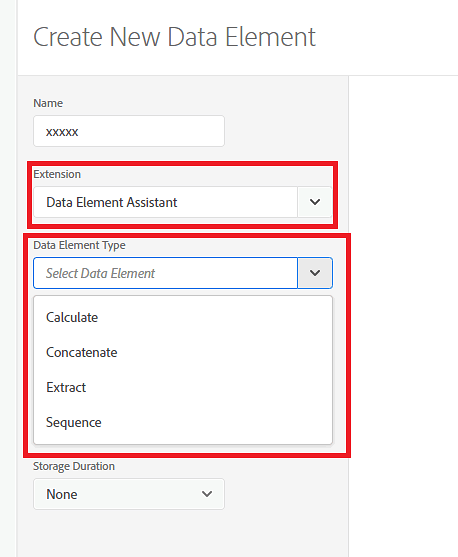Click the Extension field label
This screenshot has width=458, height=557.
(57, 174)
